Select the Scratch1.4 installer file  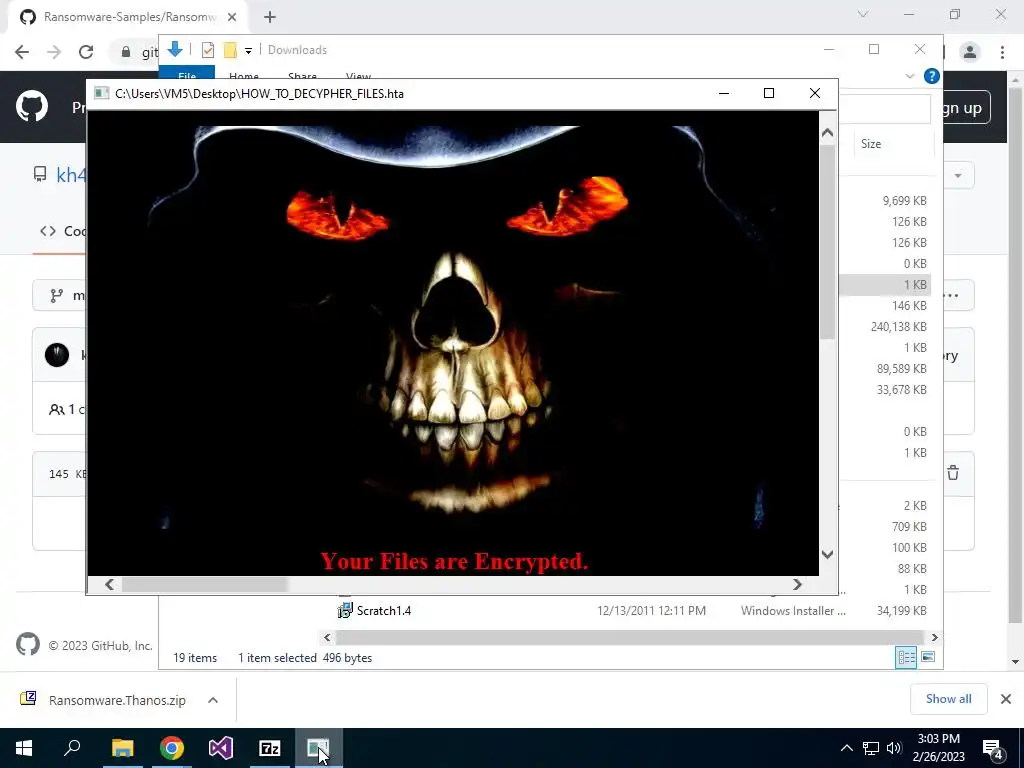383,611
